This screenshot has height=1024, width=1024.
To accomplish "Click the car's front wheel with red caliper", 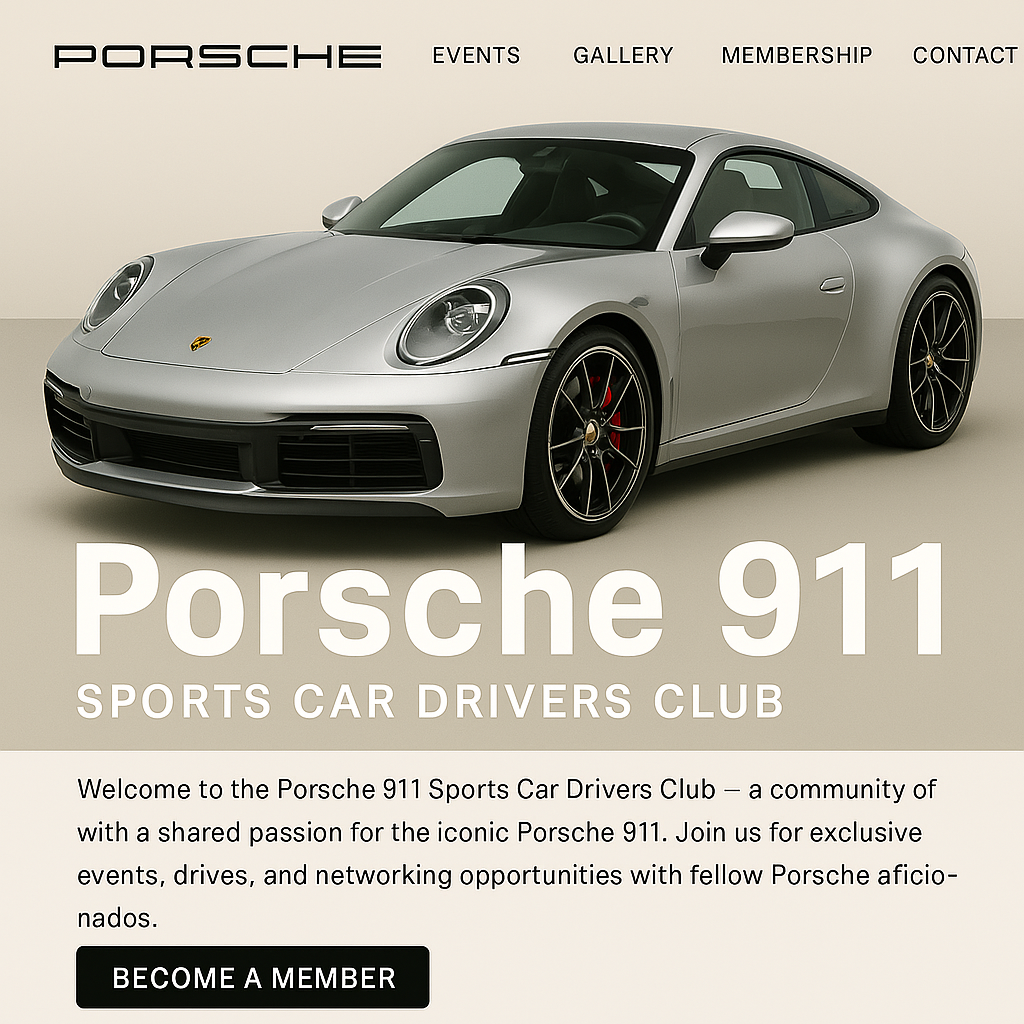I will [x=591, y=432].
